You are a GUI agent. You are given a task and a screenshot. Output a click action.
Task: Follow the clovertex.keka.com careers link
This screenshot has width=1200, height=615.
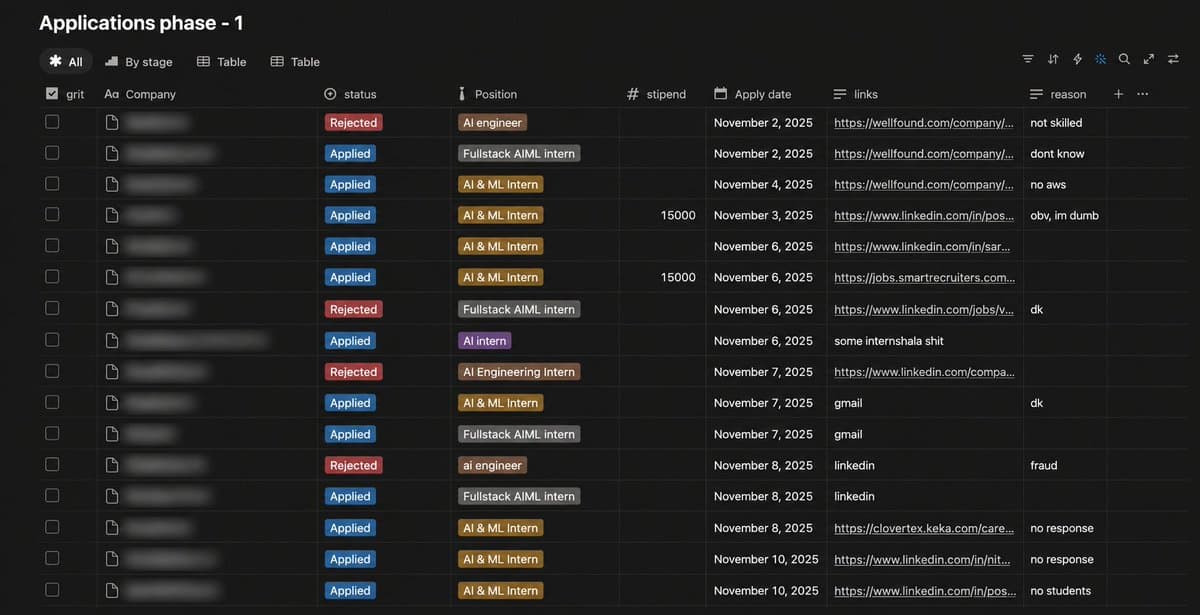click(x=925, y=528)
